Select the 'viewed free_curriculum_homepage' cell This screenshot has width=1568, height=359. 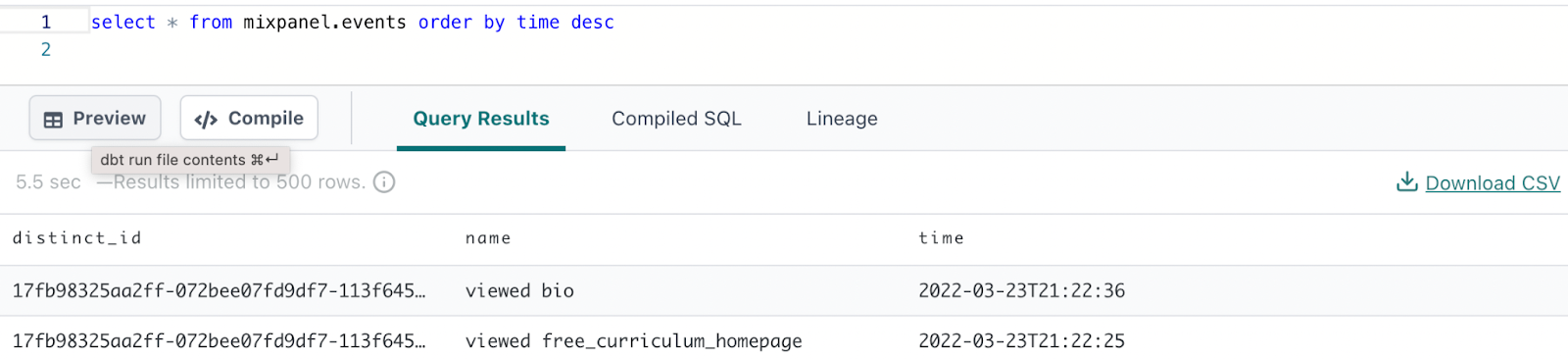[x=633, y=341]
